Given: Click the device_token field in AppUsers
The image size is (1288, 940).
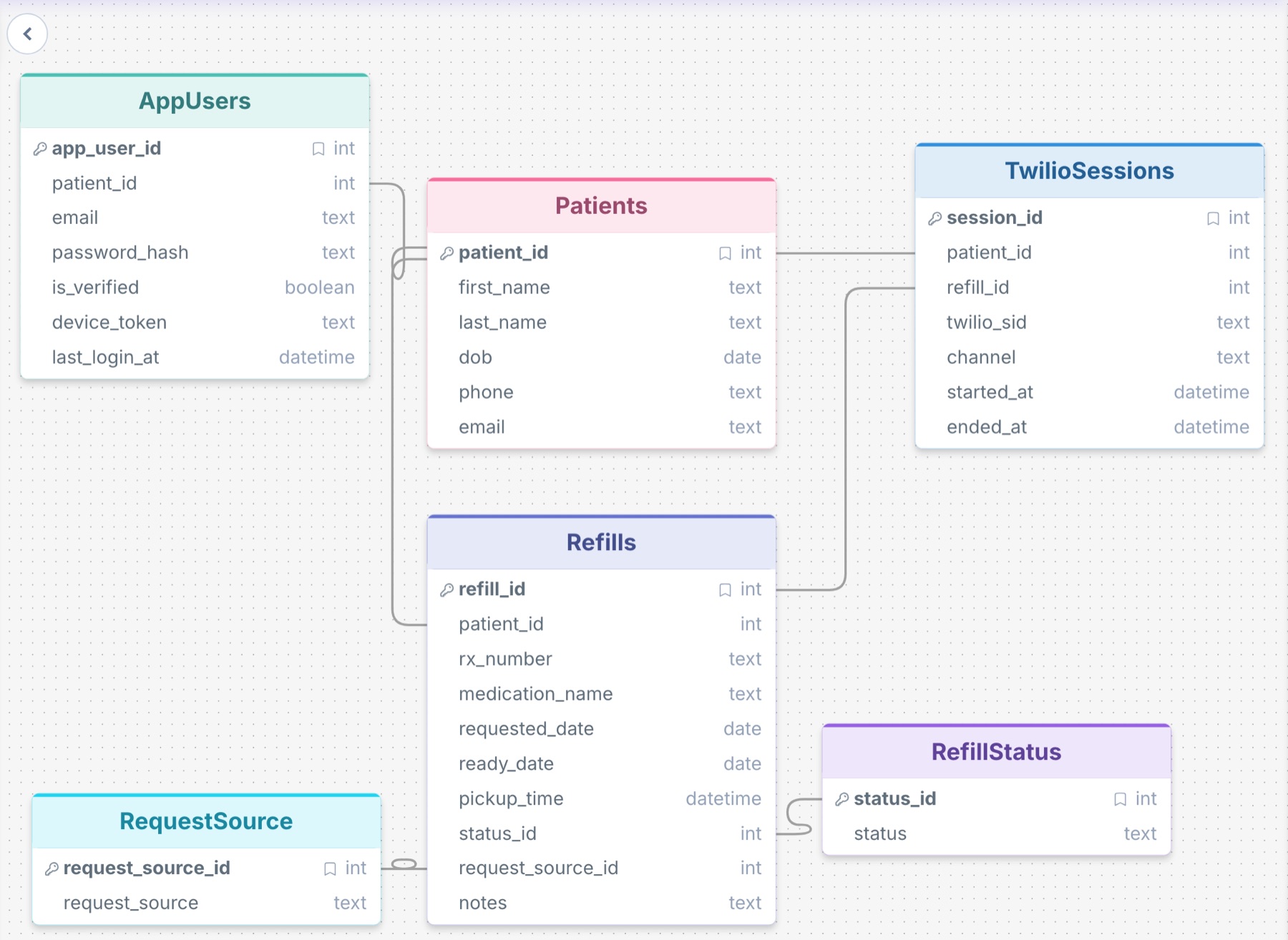Looking at the screenshot, I should (195, 323).
